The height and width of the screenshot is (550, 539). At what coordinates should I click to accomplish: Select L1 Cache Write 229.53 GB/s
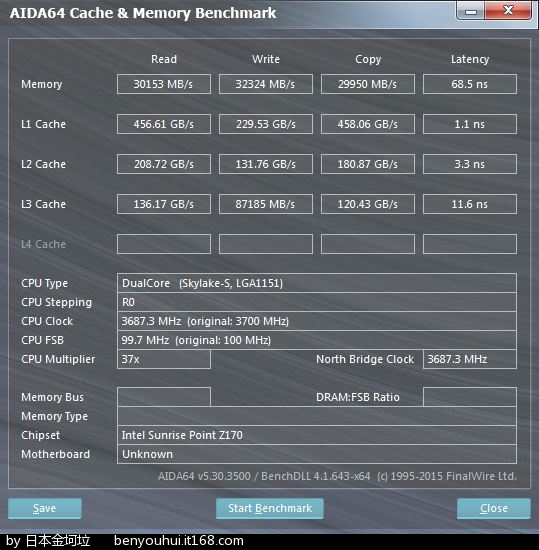pos(266,124)
